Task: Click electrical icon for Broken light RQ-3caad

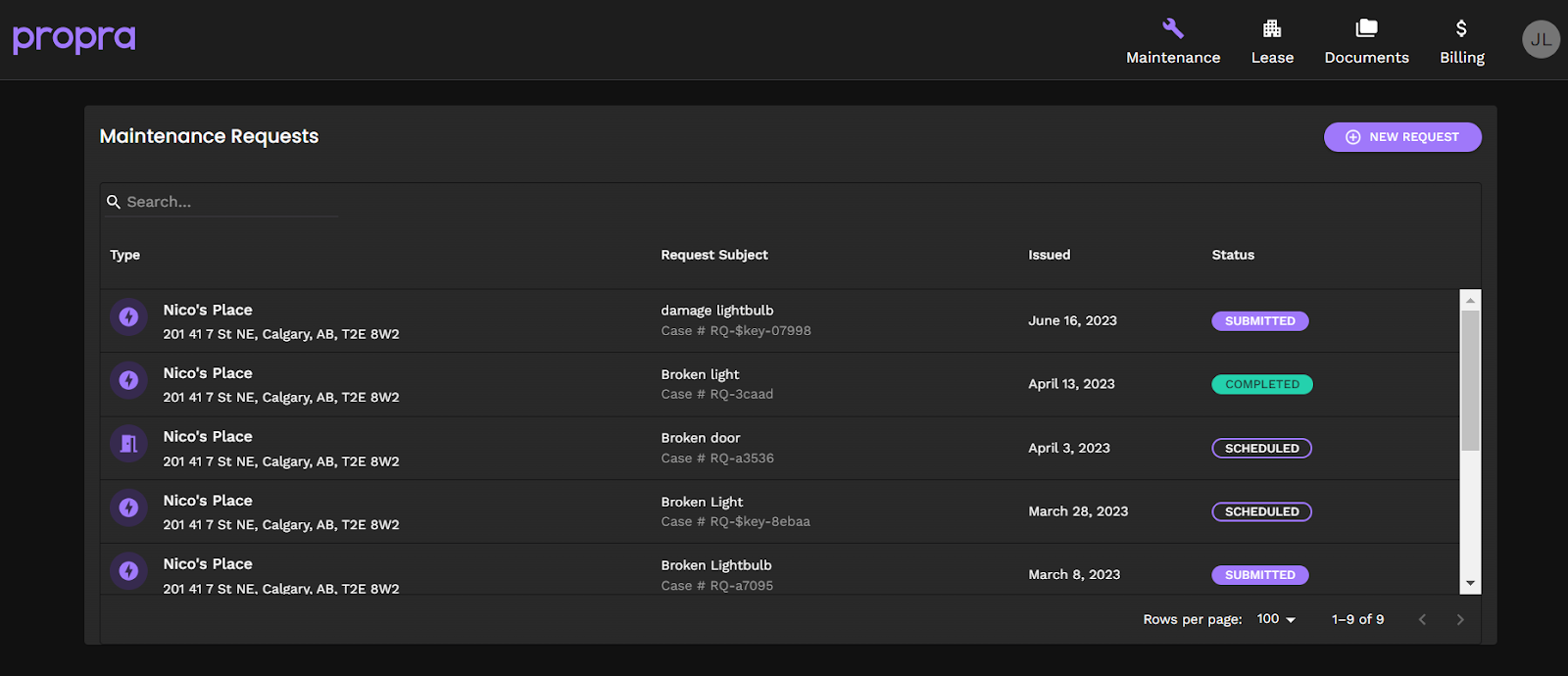Action: coord(128,380)
